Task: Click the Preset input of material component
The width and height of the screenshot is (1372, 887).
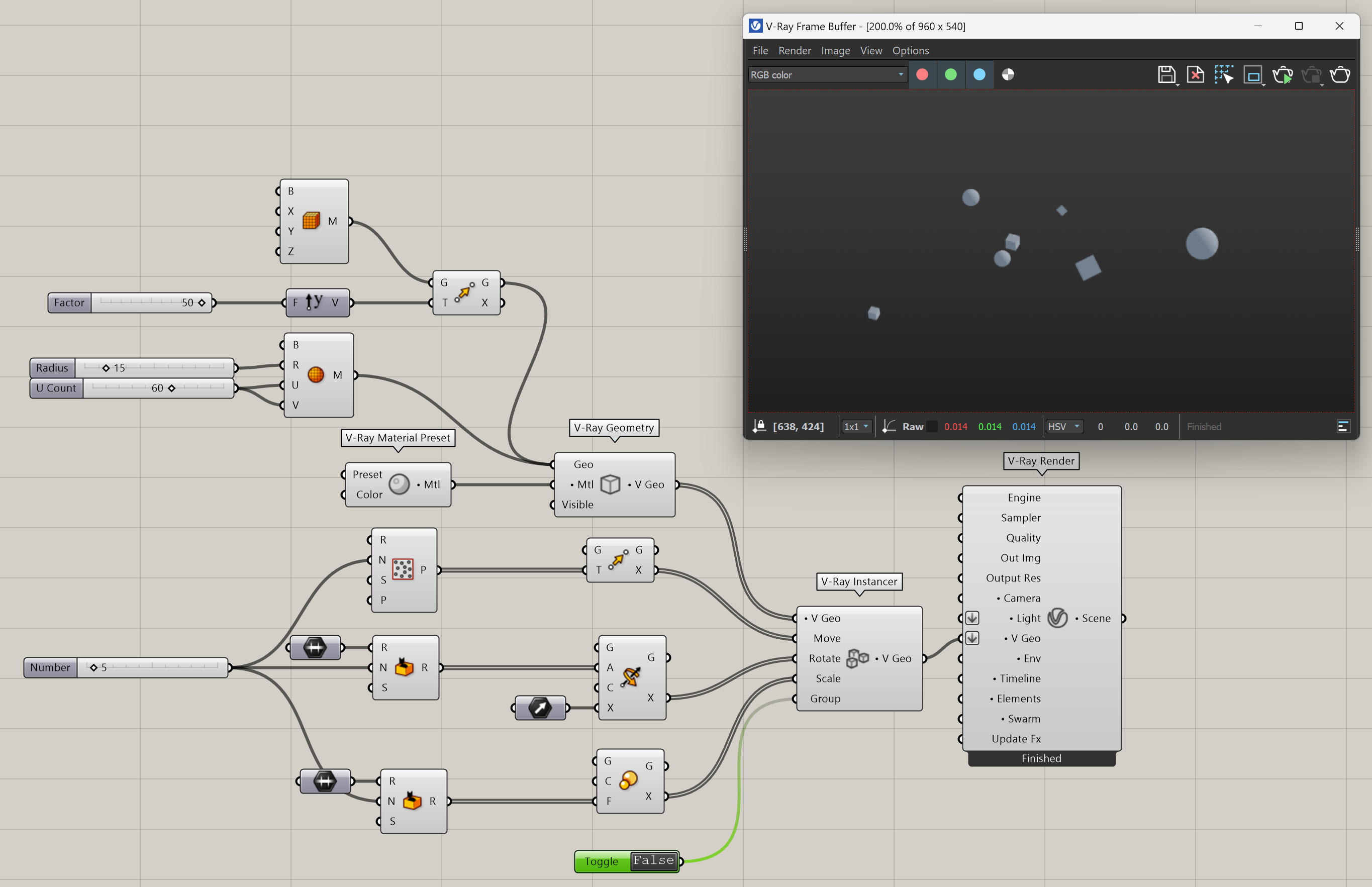Action: tap(367, 474)
